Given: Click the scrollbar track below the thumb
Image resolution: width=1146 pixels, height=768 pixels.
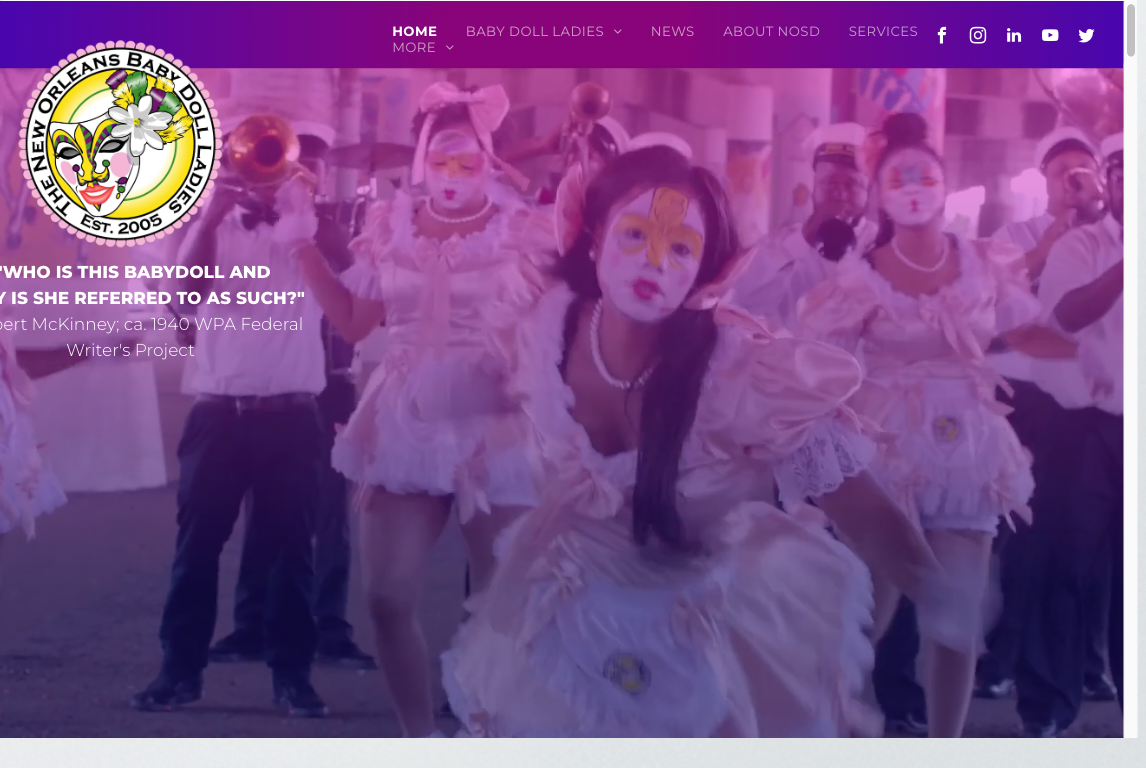Looking at the screenshot, I should tap(1131, 400).
